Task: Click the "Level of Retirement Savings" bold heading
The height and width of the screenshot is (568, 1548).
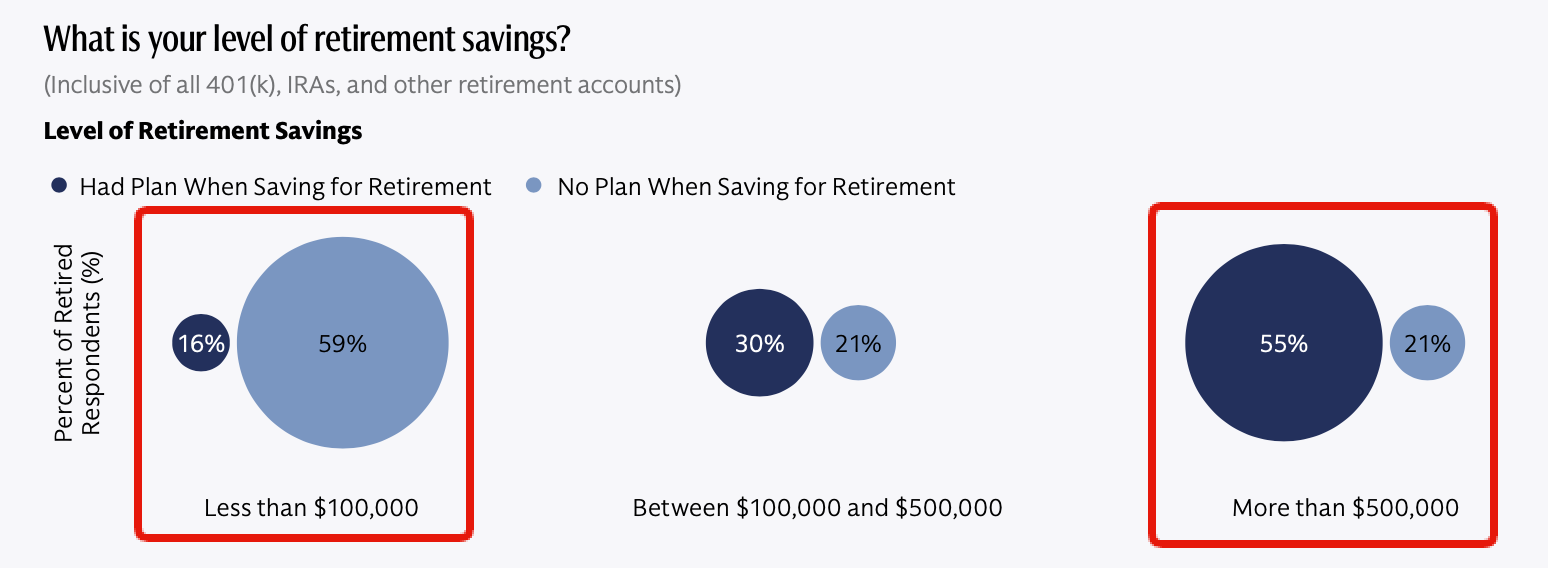Action: [x=203, y=131]
